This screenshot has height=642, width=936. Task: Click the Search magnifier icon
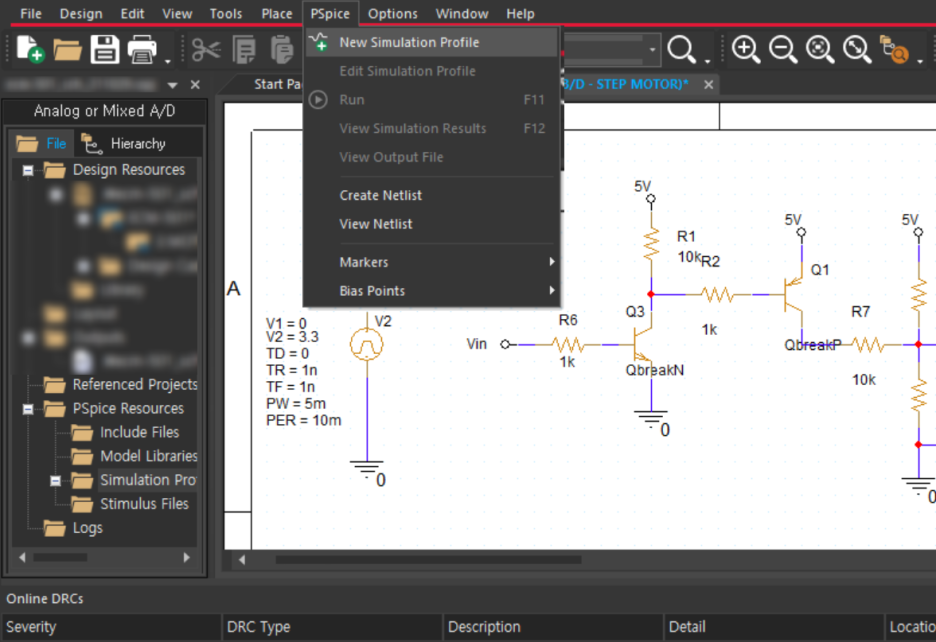tap(681, 50)
